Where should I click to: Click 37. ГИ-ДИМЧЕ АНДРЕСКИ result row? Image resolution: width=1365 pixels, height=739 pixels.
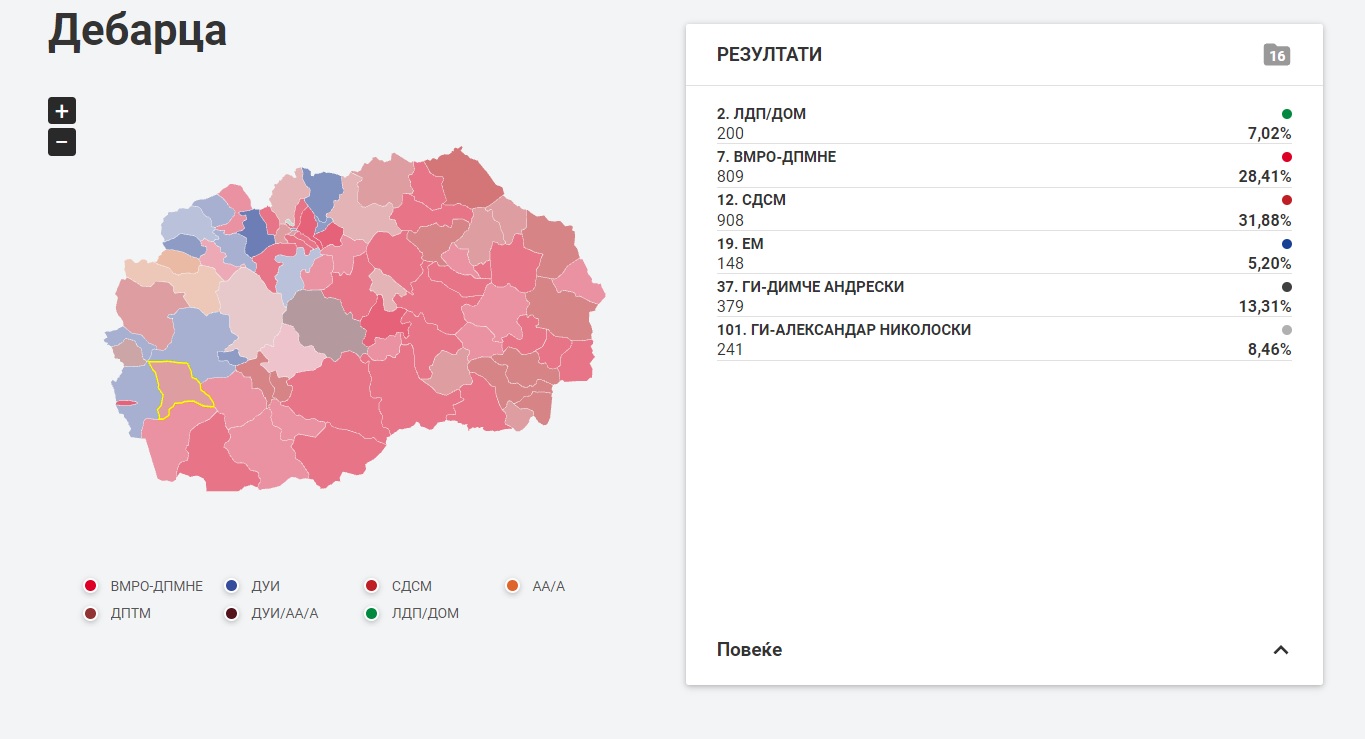point(1004,296)
